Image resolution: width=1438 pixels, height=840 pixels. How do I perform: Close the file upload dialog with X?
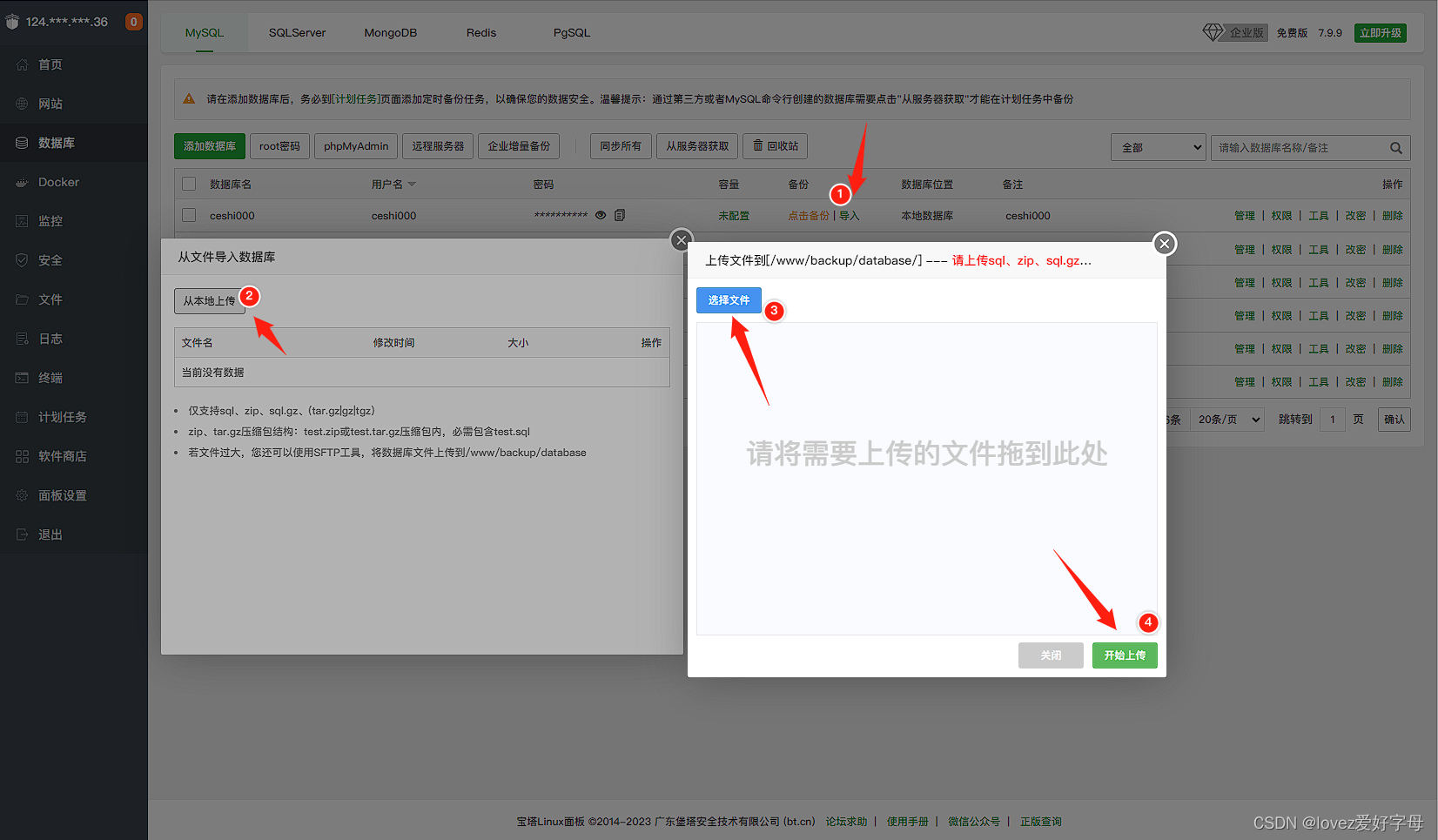pyautogui.click(x=1165, y=244)
